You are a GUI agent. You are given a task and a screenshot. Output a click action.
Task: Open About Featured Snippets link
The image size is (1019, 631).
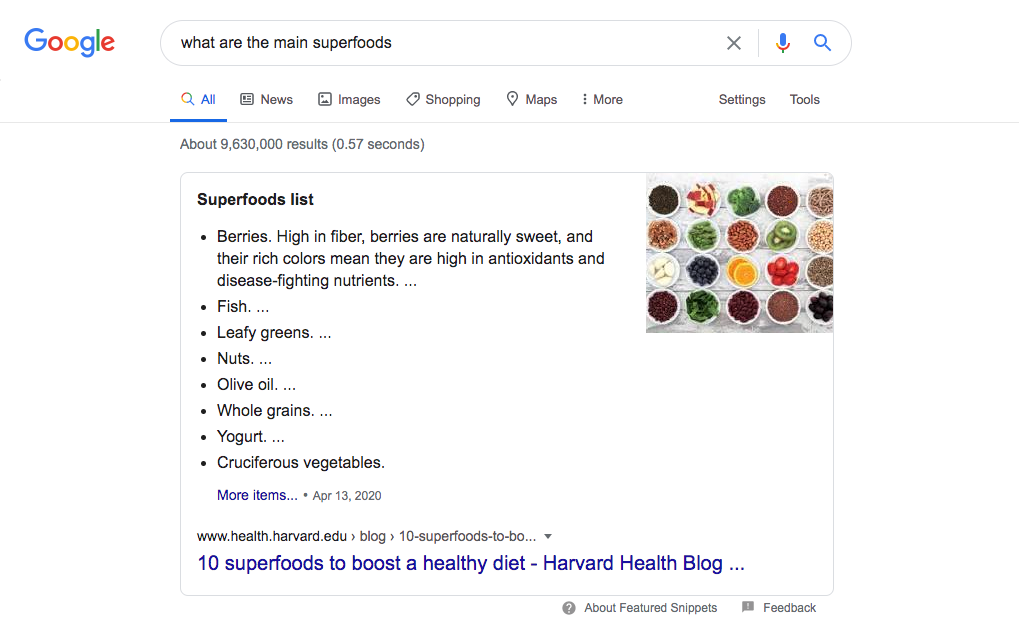pos(650,608)
